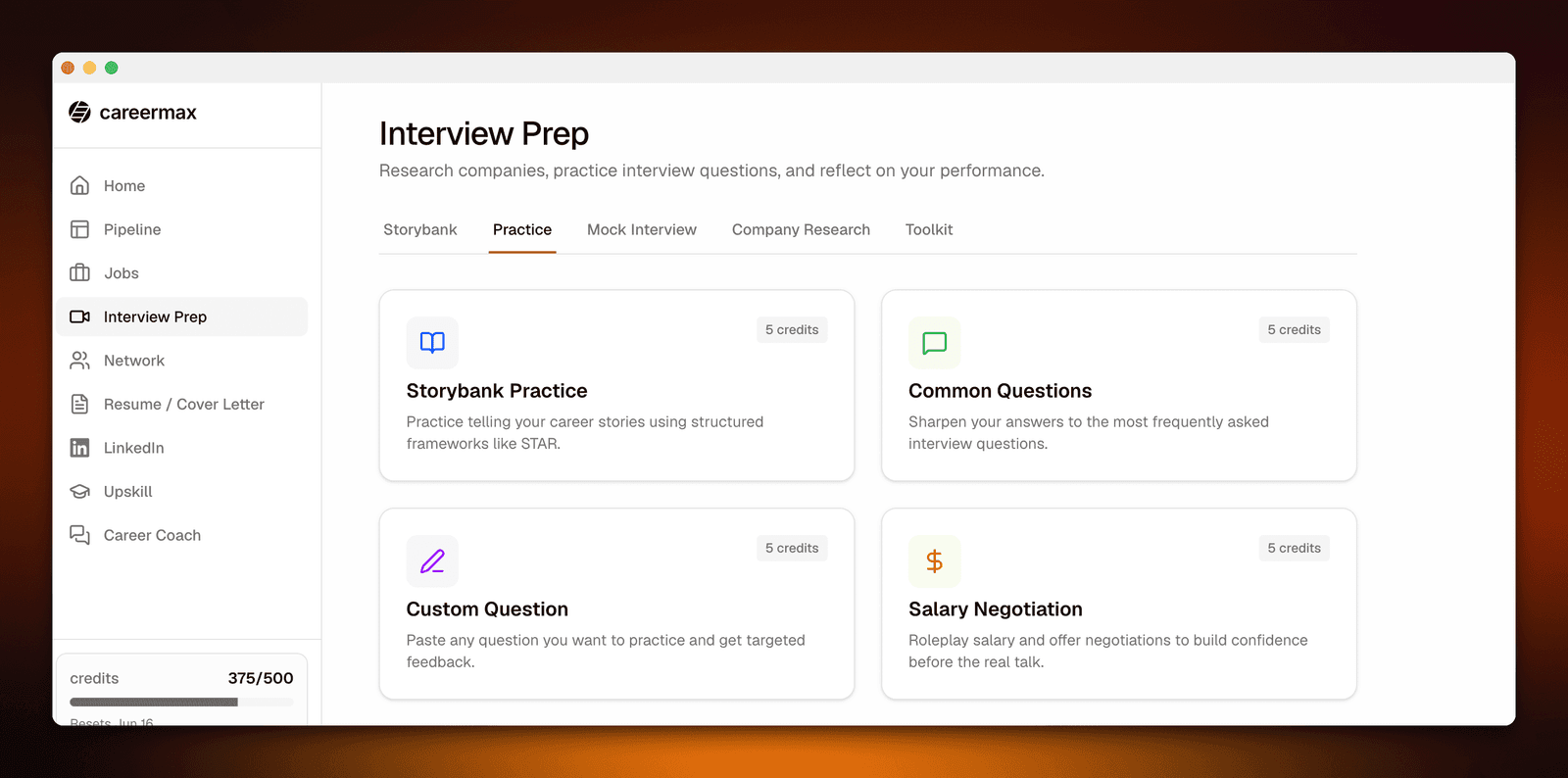Click the Salary Negotiation dollar icon
Screen dimensions: 1568x778
934,561
